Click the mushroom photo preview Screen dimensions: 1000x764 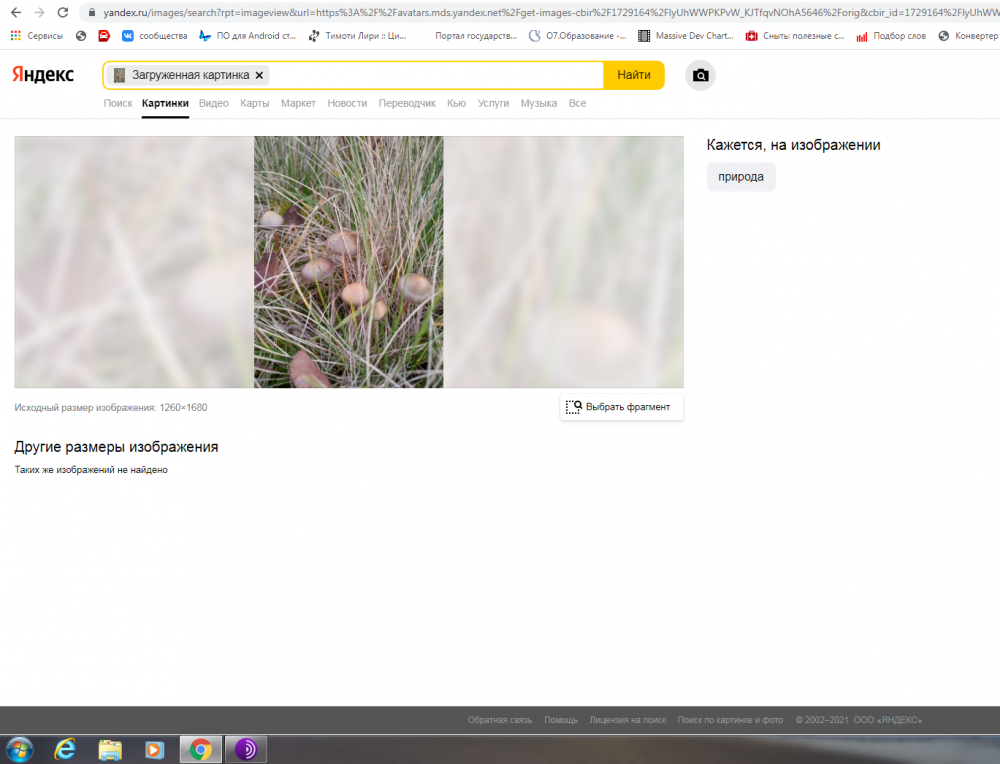coord(348,261)
